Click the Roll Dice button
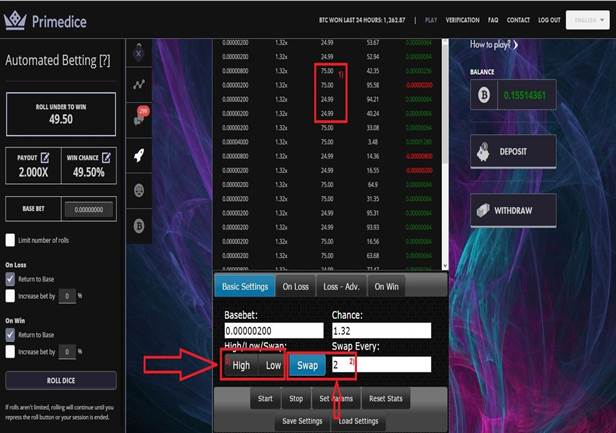Screen dimensions: 616x433 point(61,381)
